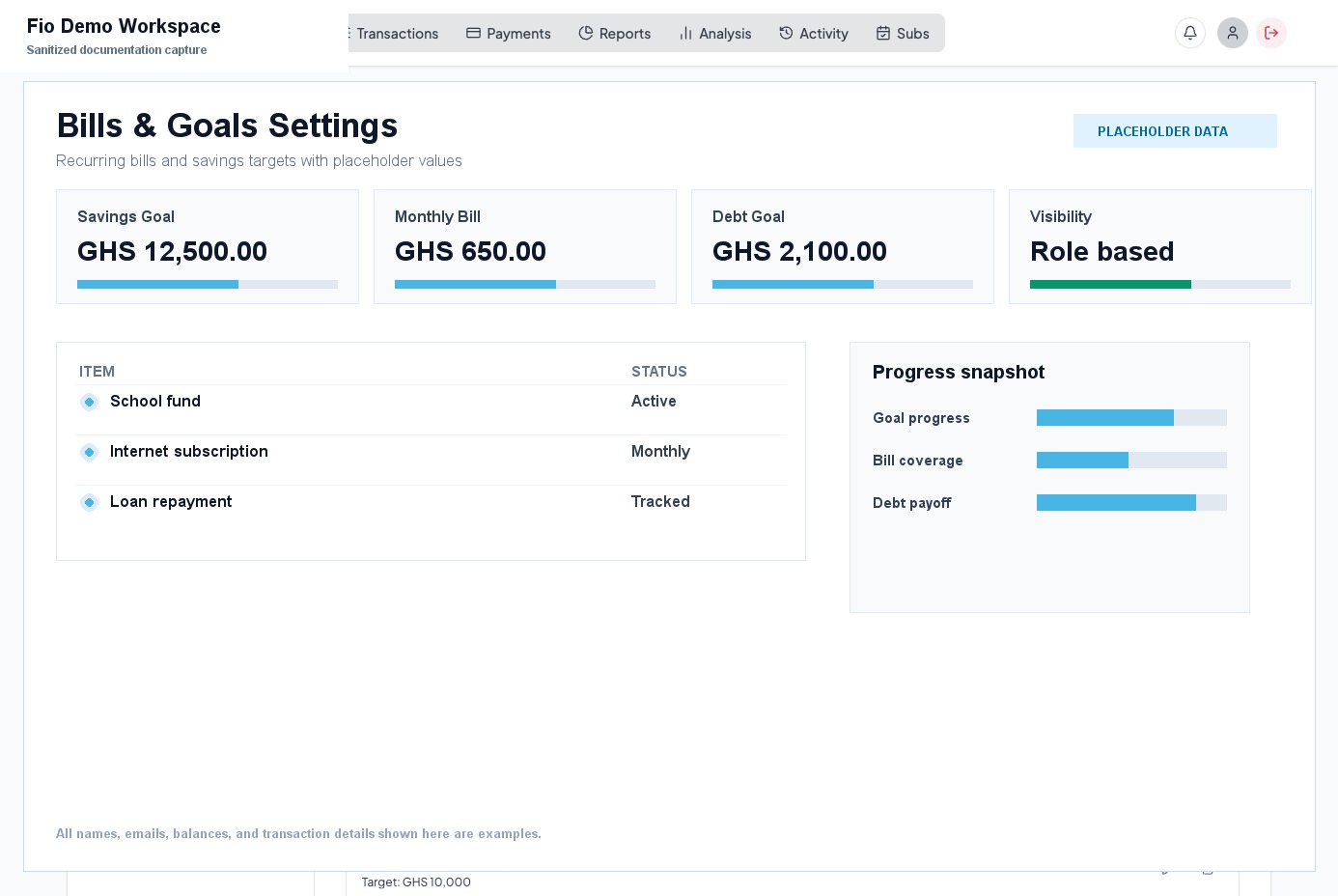Click the GHS 12,500.00 savings value
Screen dimensions: 1338x896
tap(172, 251)
